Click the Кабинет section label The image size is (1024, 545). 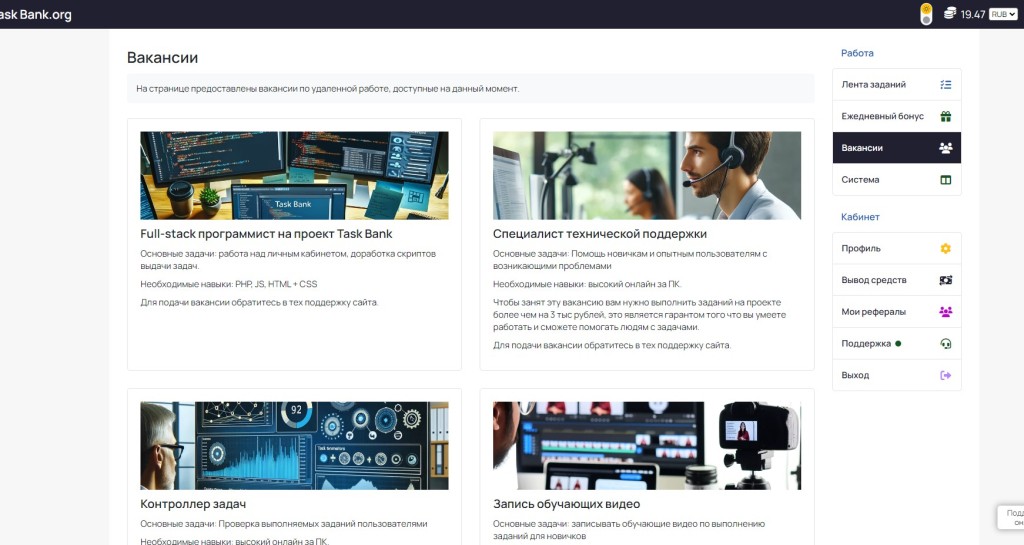[x=860, y=217]
